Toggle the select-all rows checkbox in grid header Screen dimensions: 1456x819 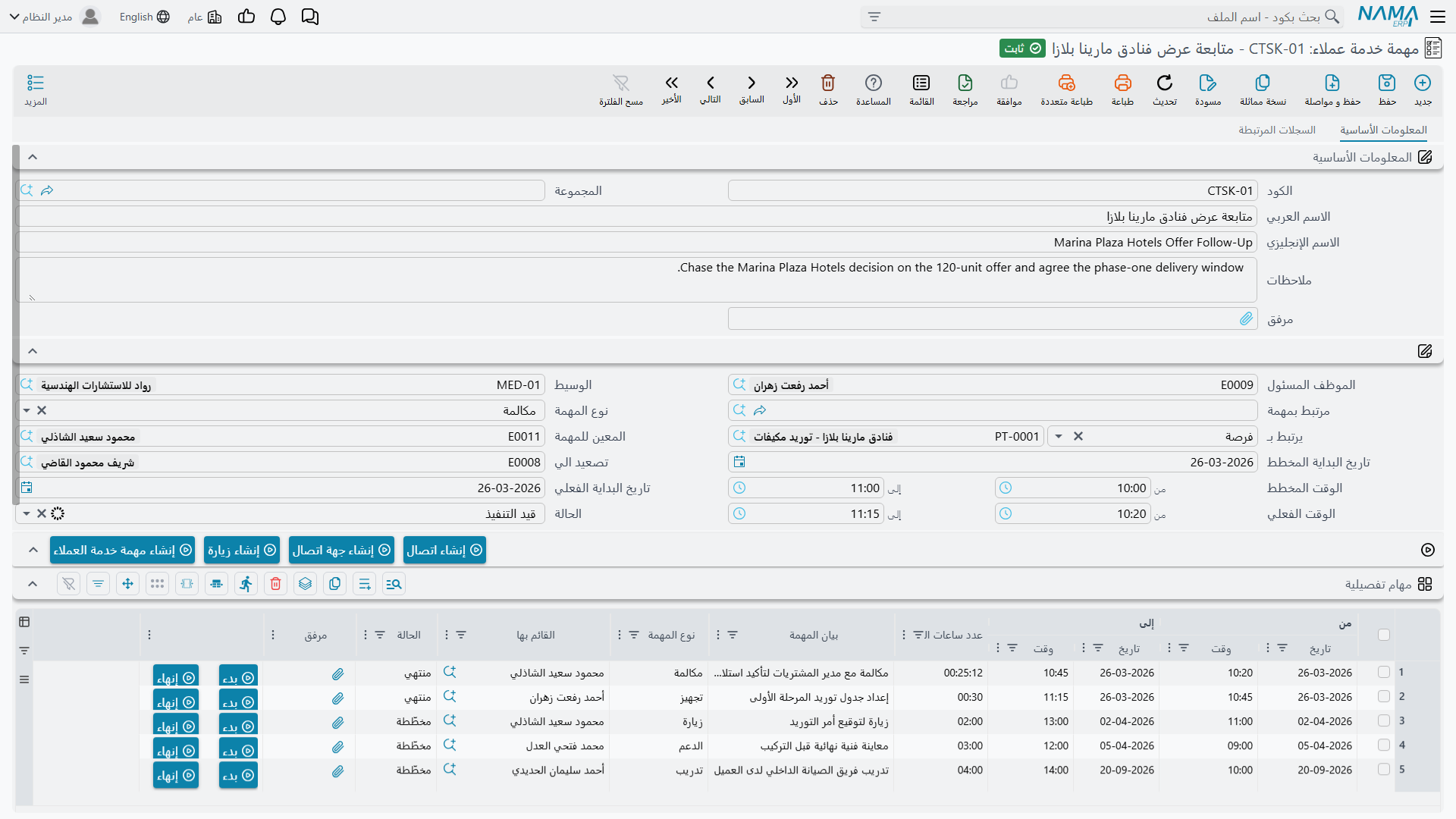(x=1384, y=635)
